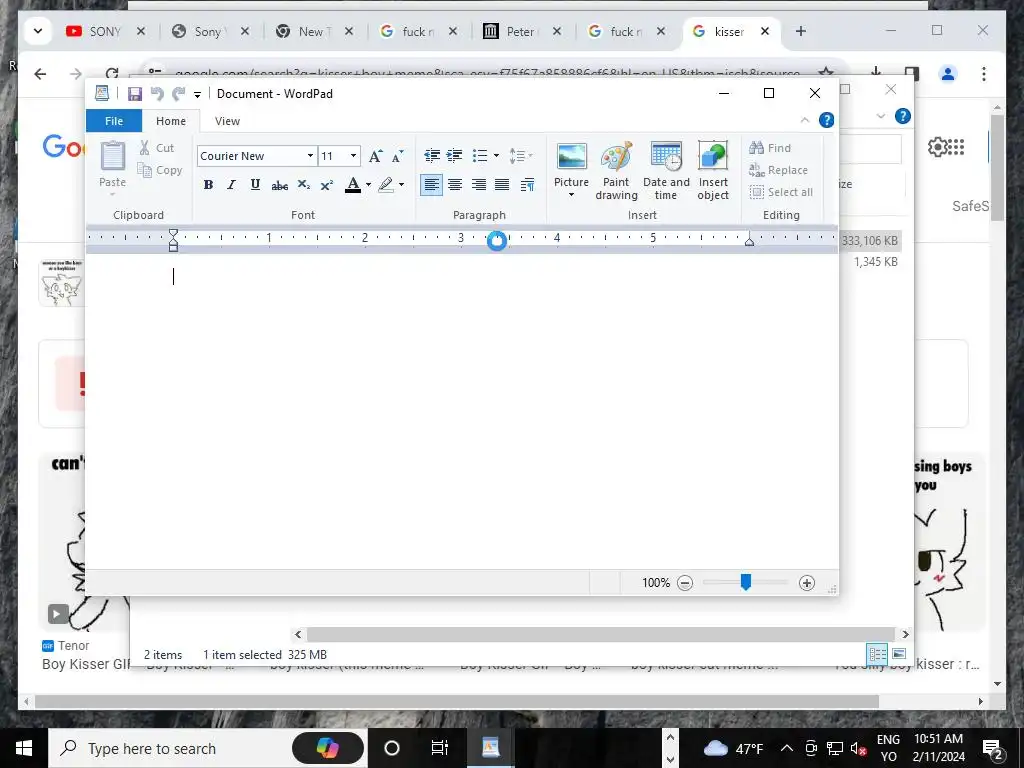
Task: Click the Replace button
Action: tap(778, 170)
